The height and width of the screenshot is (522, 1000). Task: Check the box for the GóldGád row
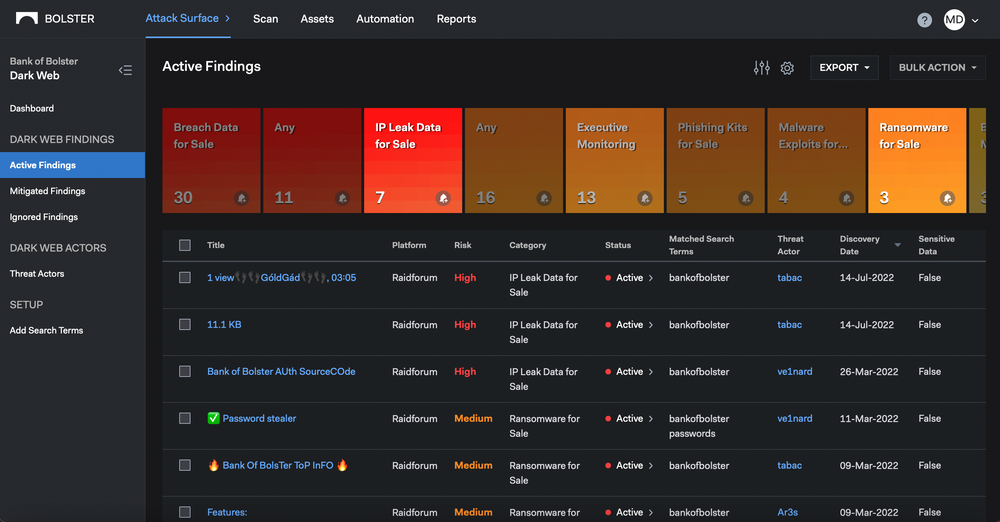point(185,278)
